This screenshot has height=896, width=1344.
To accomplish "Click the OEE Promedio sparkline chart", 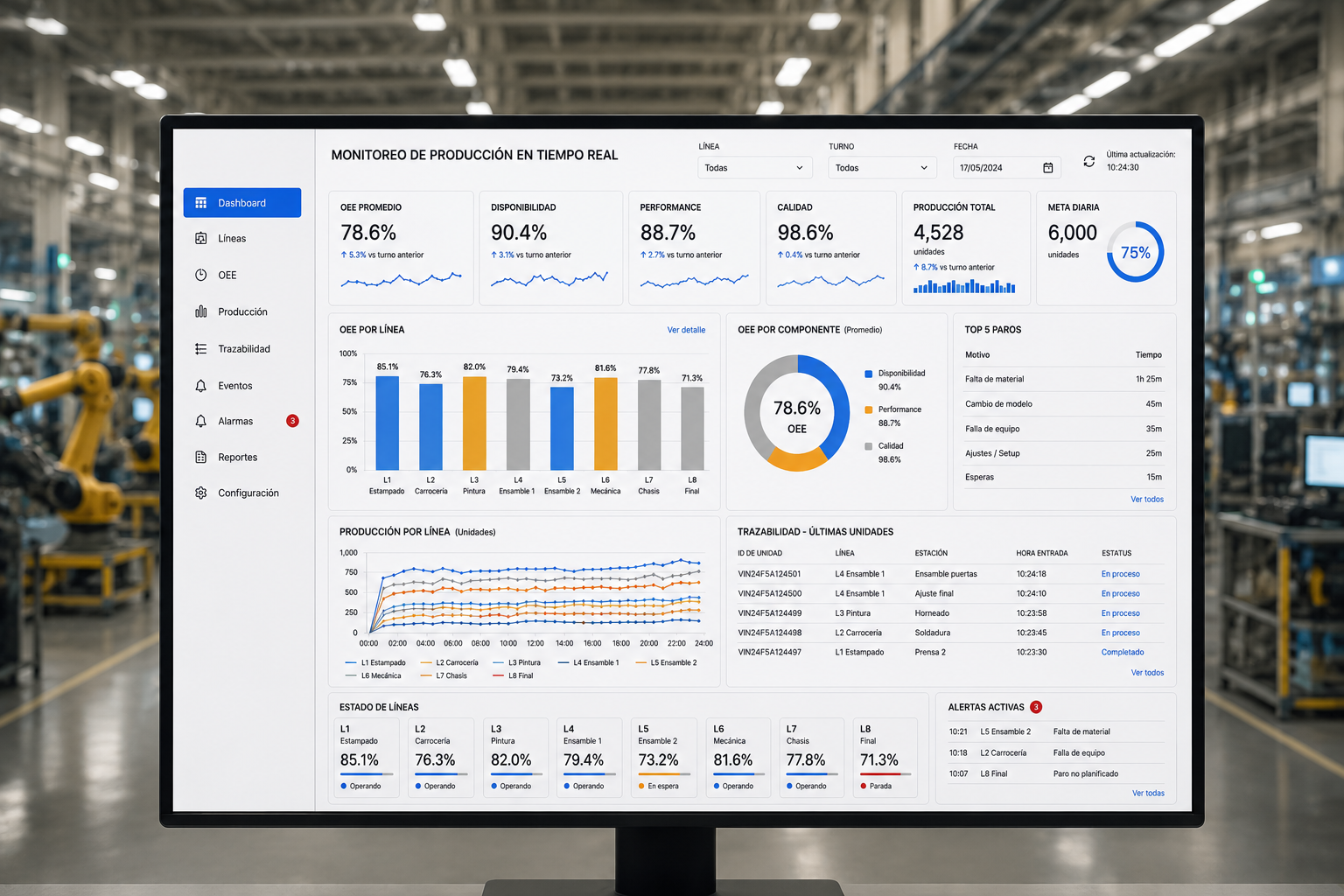I will click(x=401, y=279).
